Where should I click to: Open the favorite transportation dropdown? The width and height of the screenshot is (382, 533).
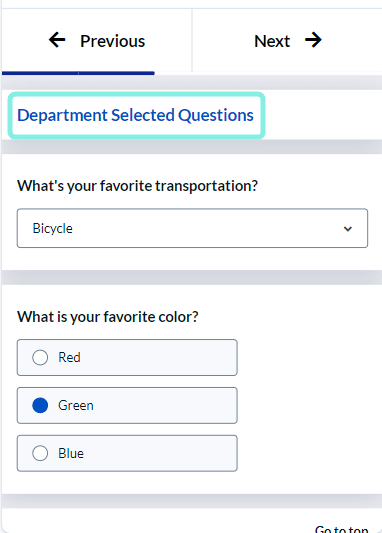192,228
